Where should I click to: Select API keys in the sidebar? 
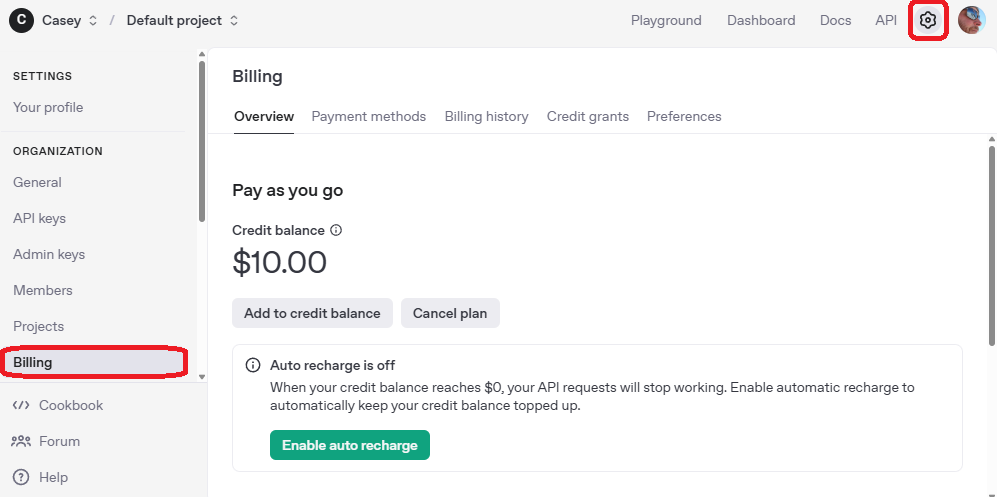tap(39, 218)
